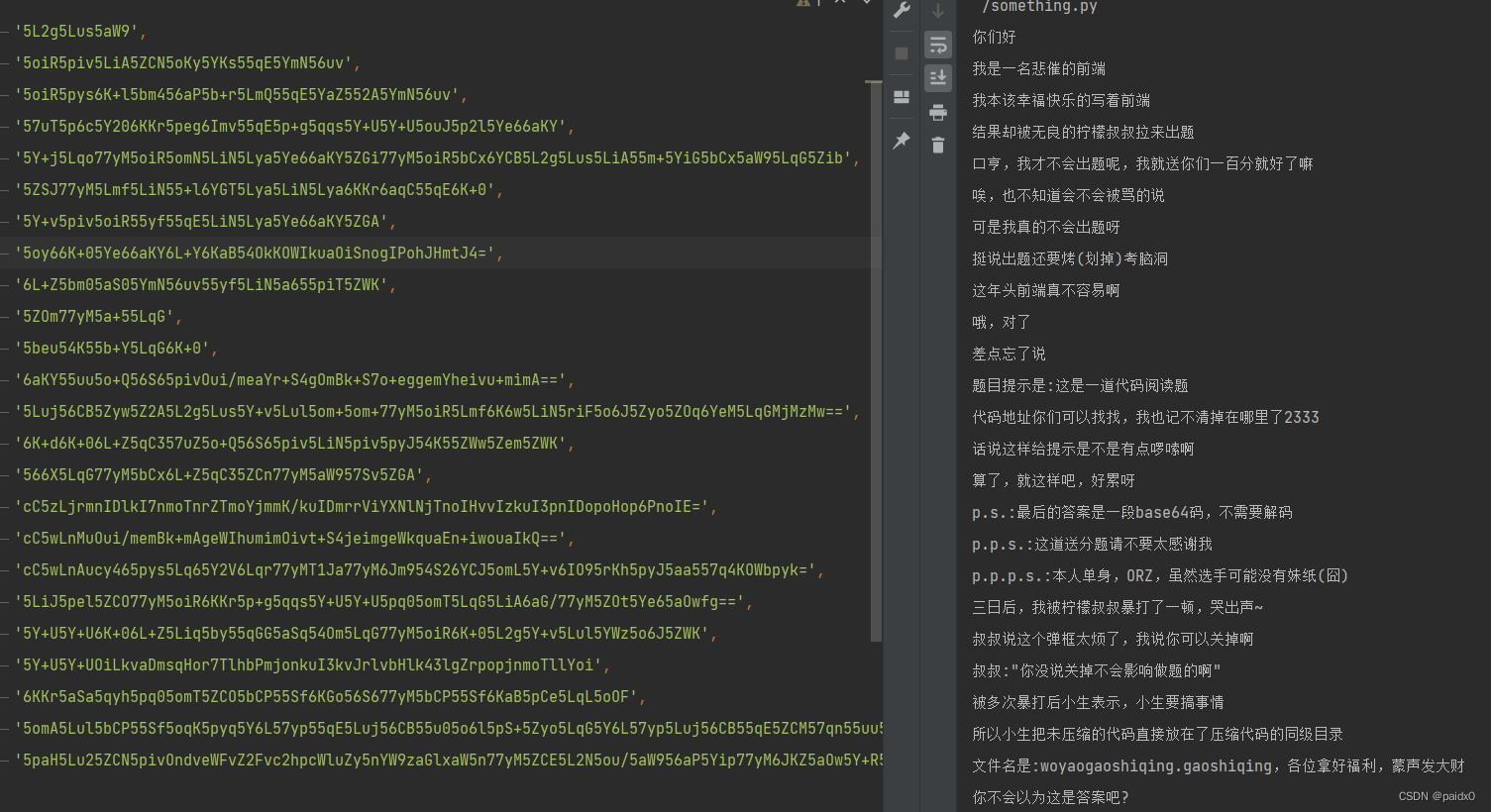Jump to next highlight with down chevron icon
The width and height of the screenshot is (1491, 812).
pyautogui.click(x=867, y=4)
